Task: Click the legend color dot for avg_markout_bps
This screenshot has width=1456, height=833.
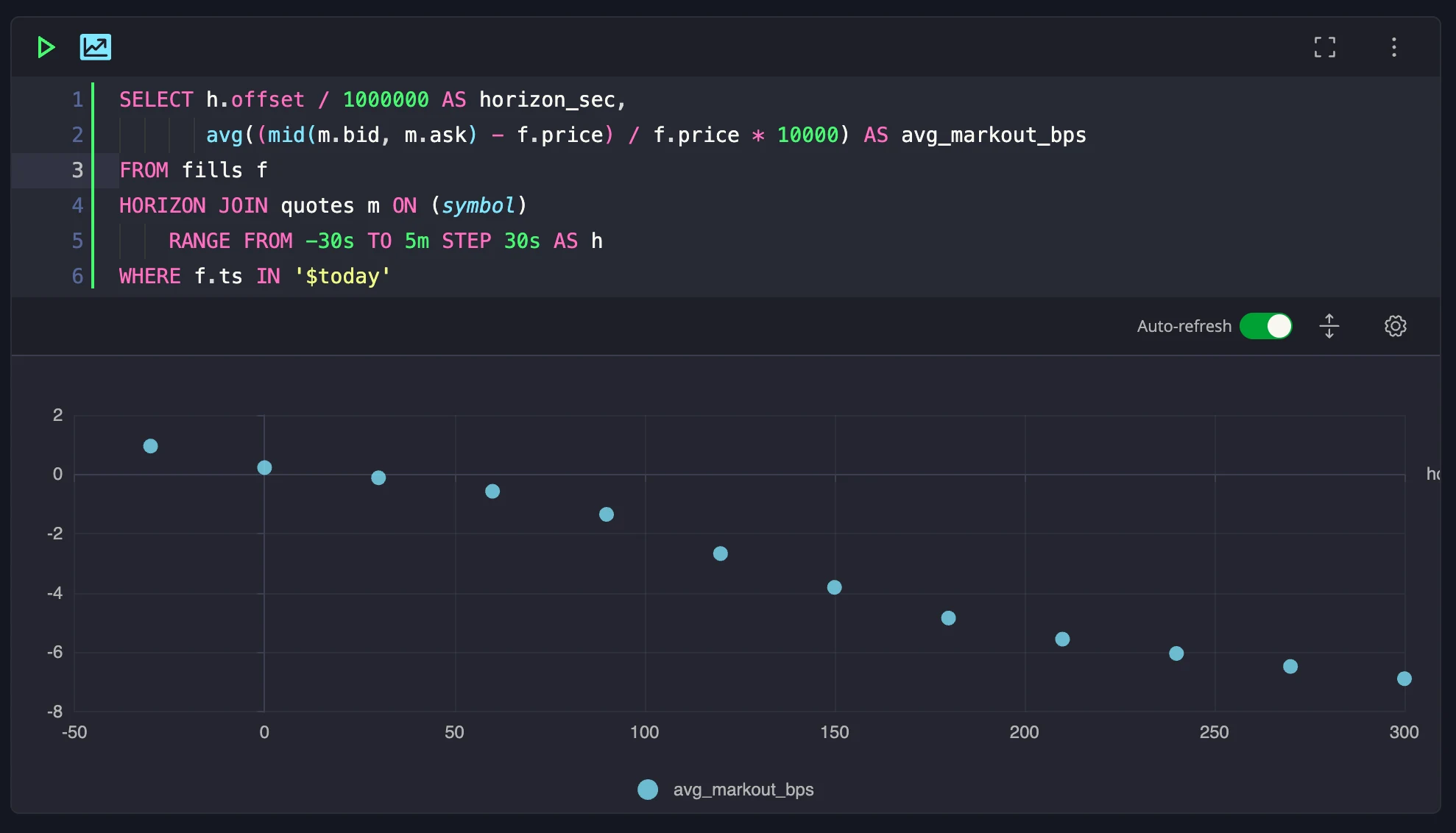Action: click(648, 790)
